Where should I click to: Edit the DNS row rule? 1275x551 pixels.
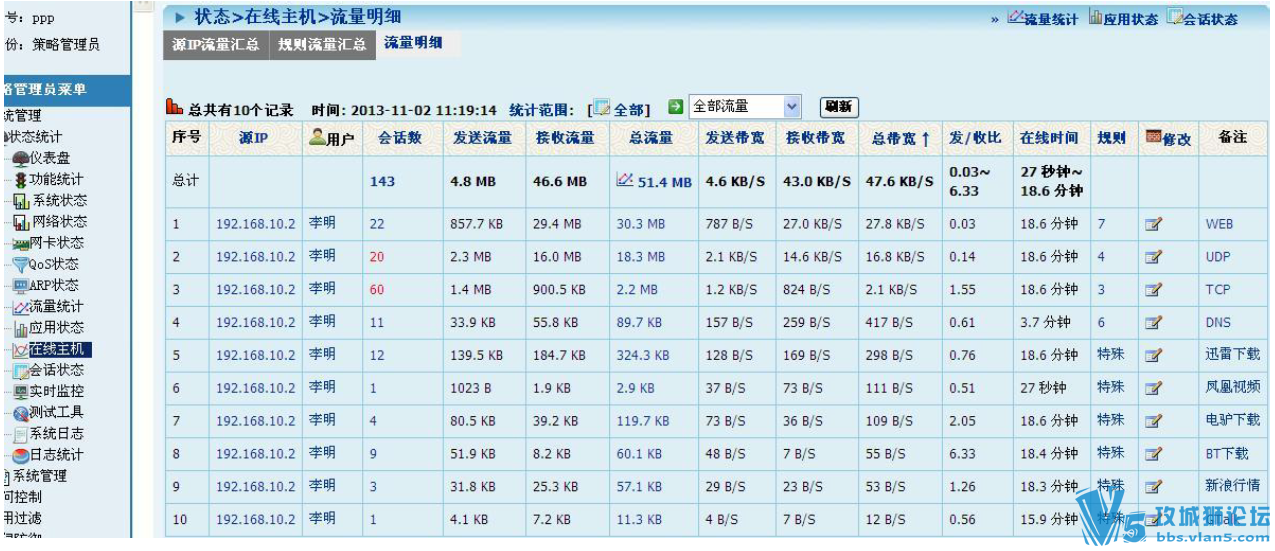(1153, 322)
